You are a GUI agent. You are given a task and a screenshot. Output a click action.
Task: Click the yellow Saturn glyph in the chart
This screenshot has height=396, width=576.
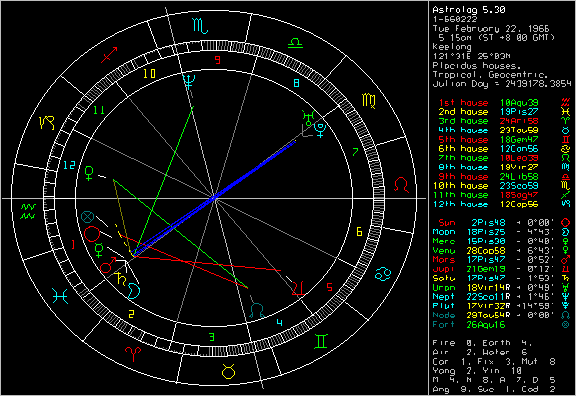pyautogui.click(x=121, y=278)
